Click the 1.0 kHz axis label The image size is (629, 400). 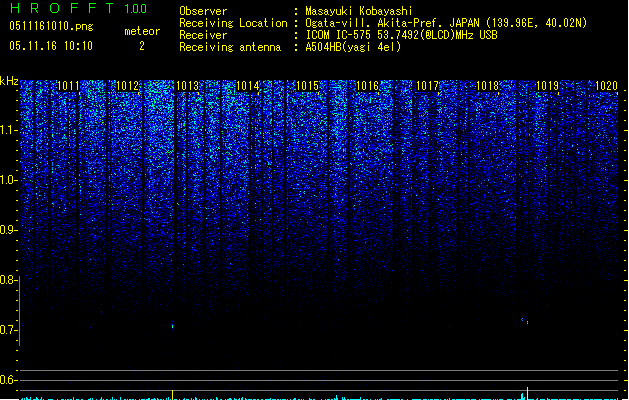pyautogui.click(x=8, y=180)
